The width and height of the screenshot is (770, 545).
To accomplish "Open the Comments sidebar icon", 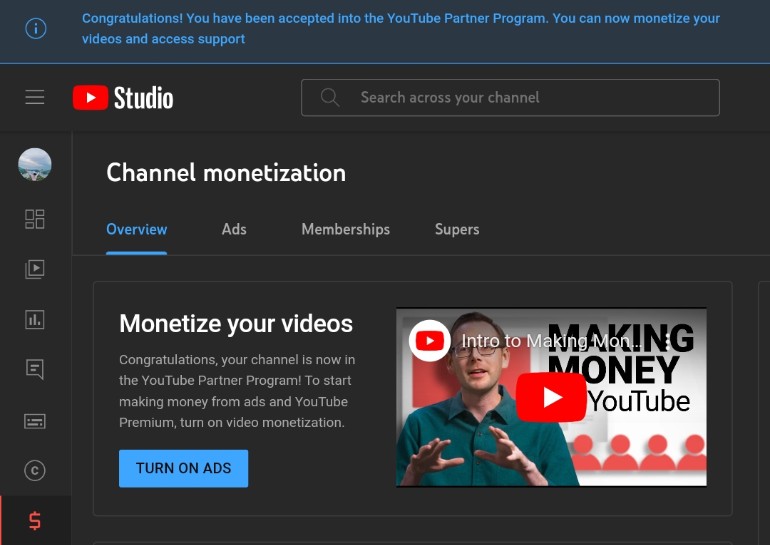I will 35,369.
